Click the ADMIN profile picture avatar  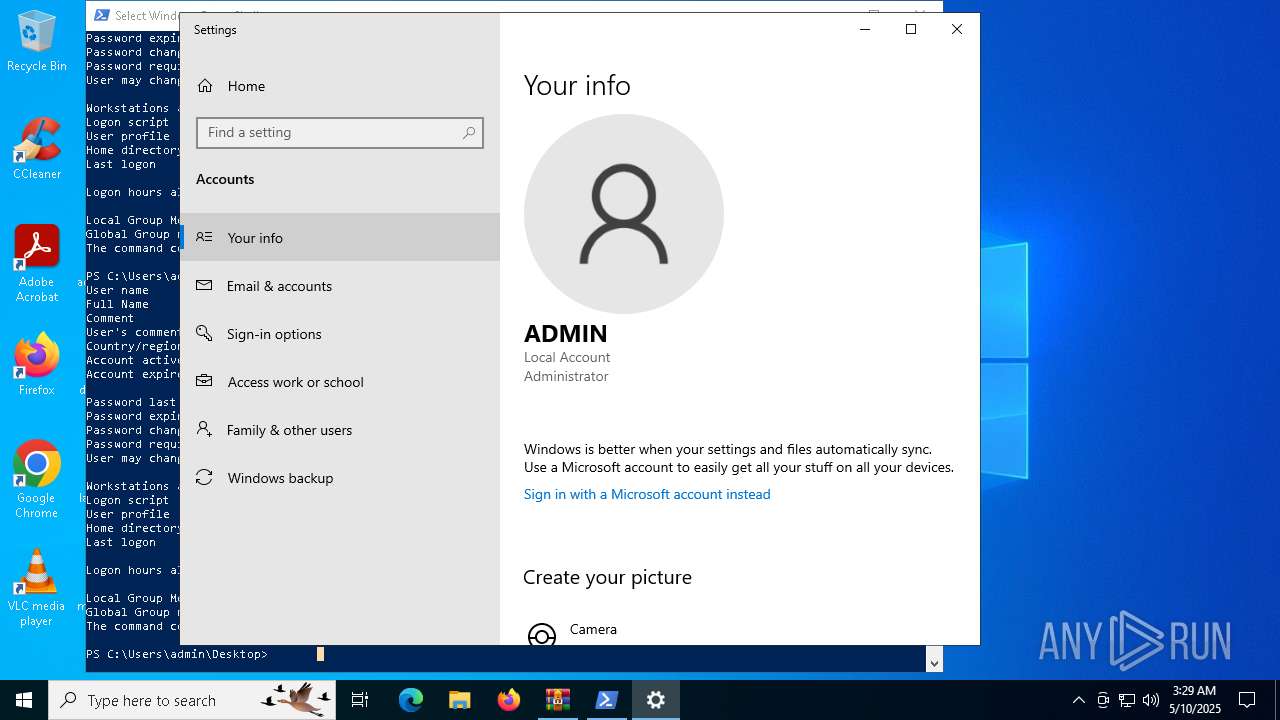point(624,214)
